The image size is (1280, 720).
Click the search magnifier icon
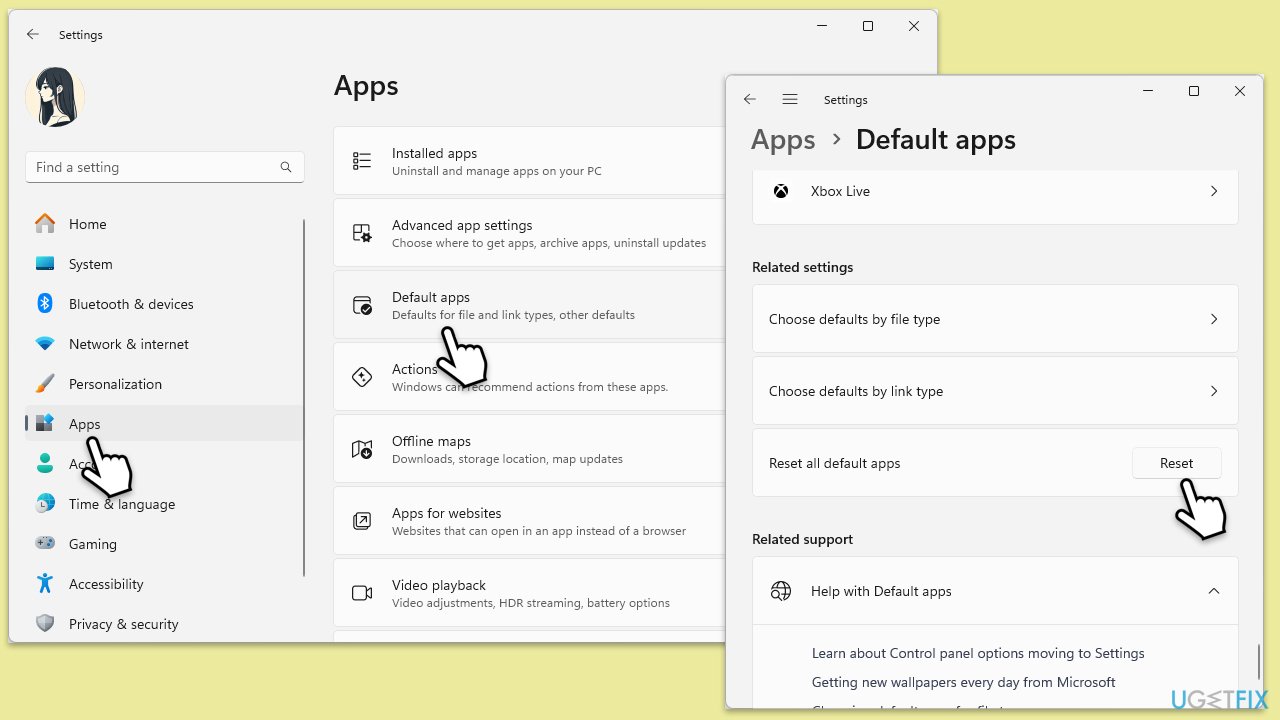click(x=286, y=168)
